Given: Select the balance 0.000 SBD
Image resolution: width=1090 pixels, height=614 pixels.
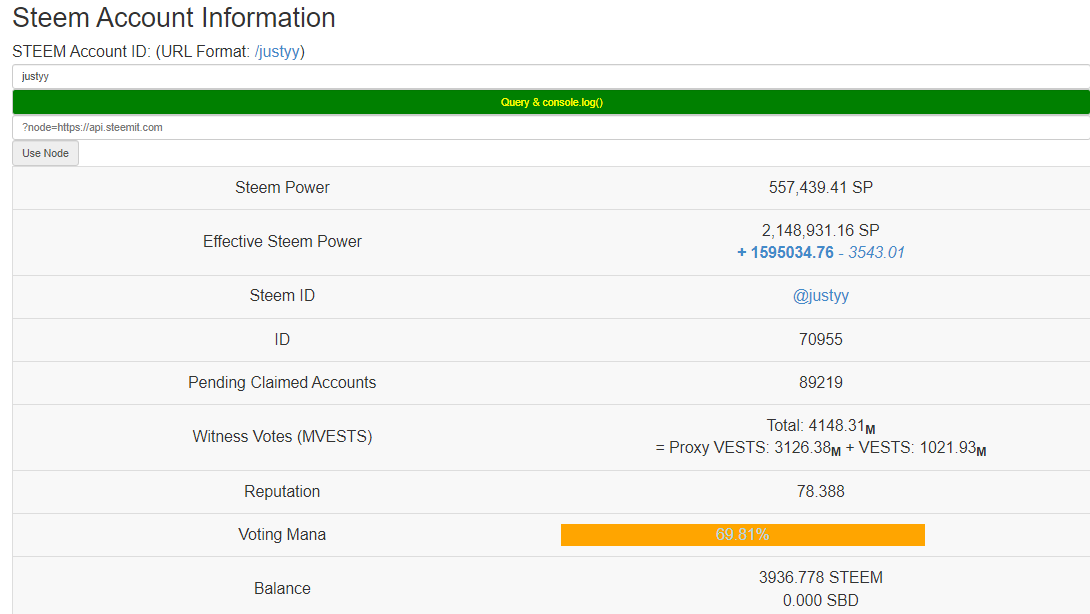Looking at the screenshot, I should [x=820, y=600].
